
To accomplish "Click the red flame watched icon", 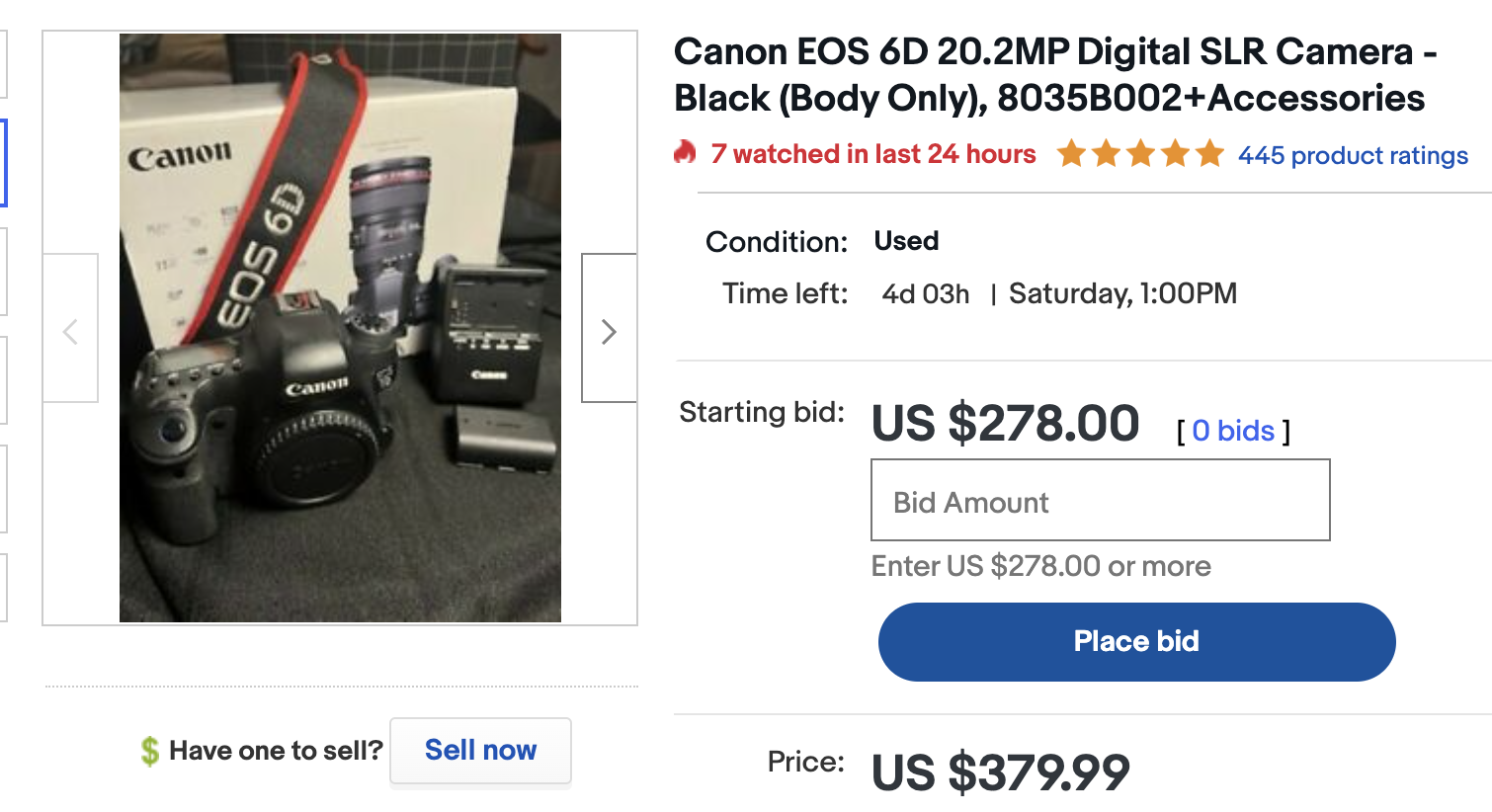I will click(x=685, y=152).
